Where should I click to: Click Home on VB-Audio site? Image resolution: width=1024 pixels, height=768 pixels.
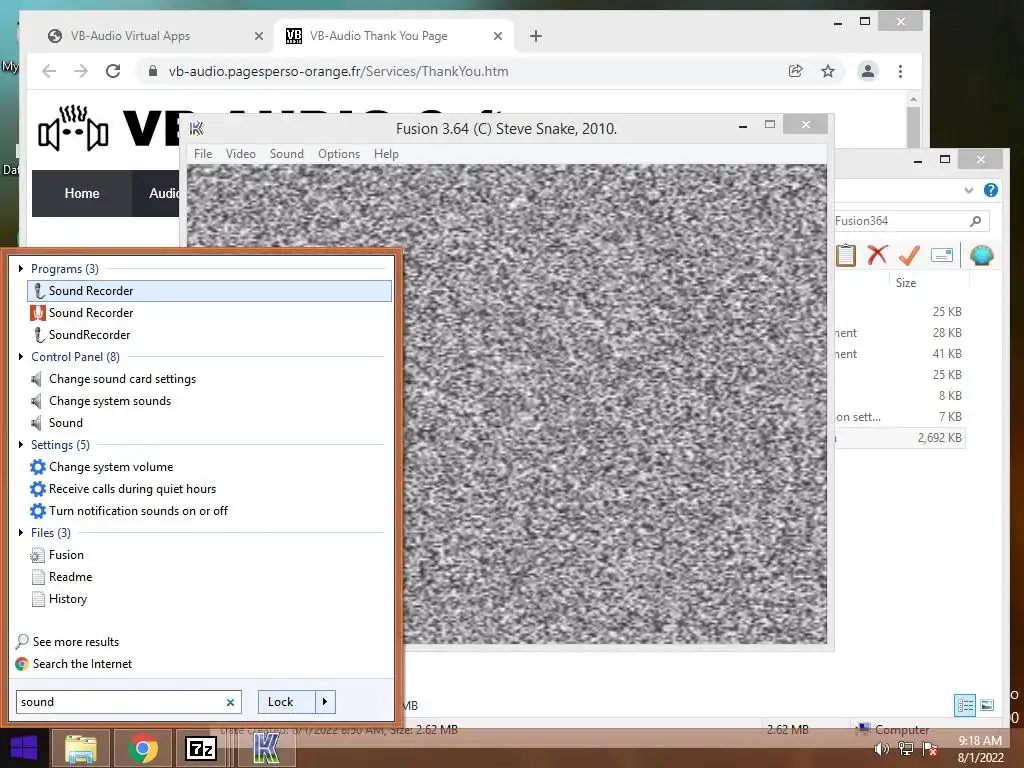point(82,193)
